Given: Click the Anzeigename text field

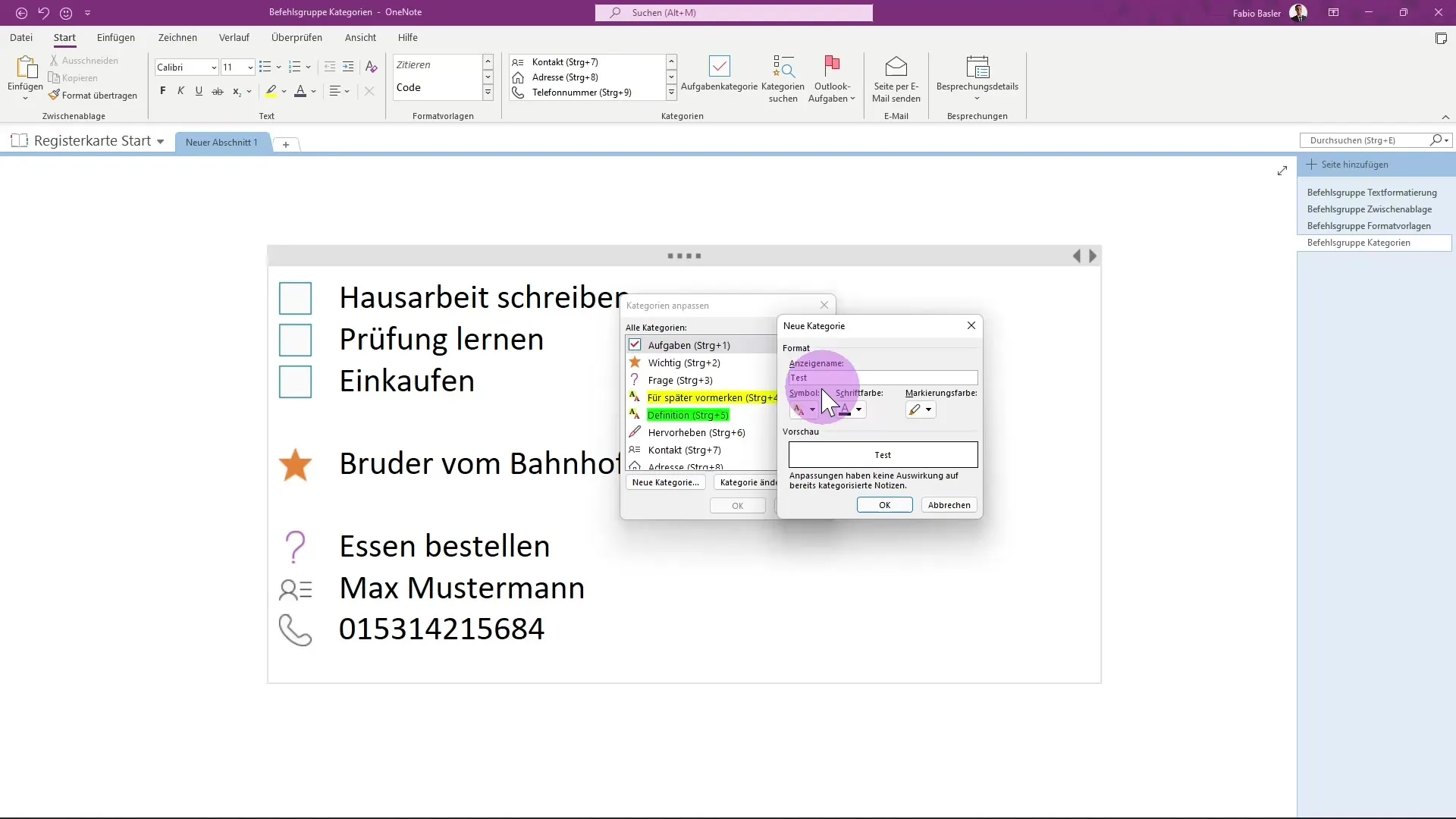Looking at the screenshot, I should tap(883, 378).
